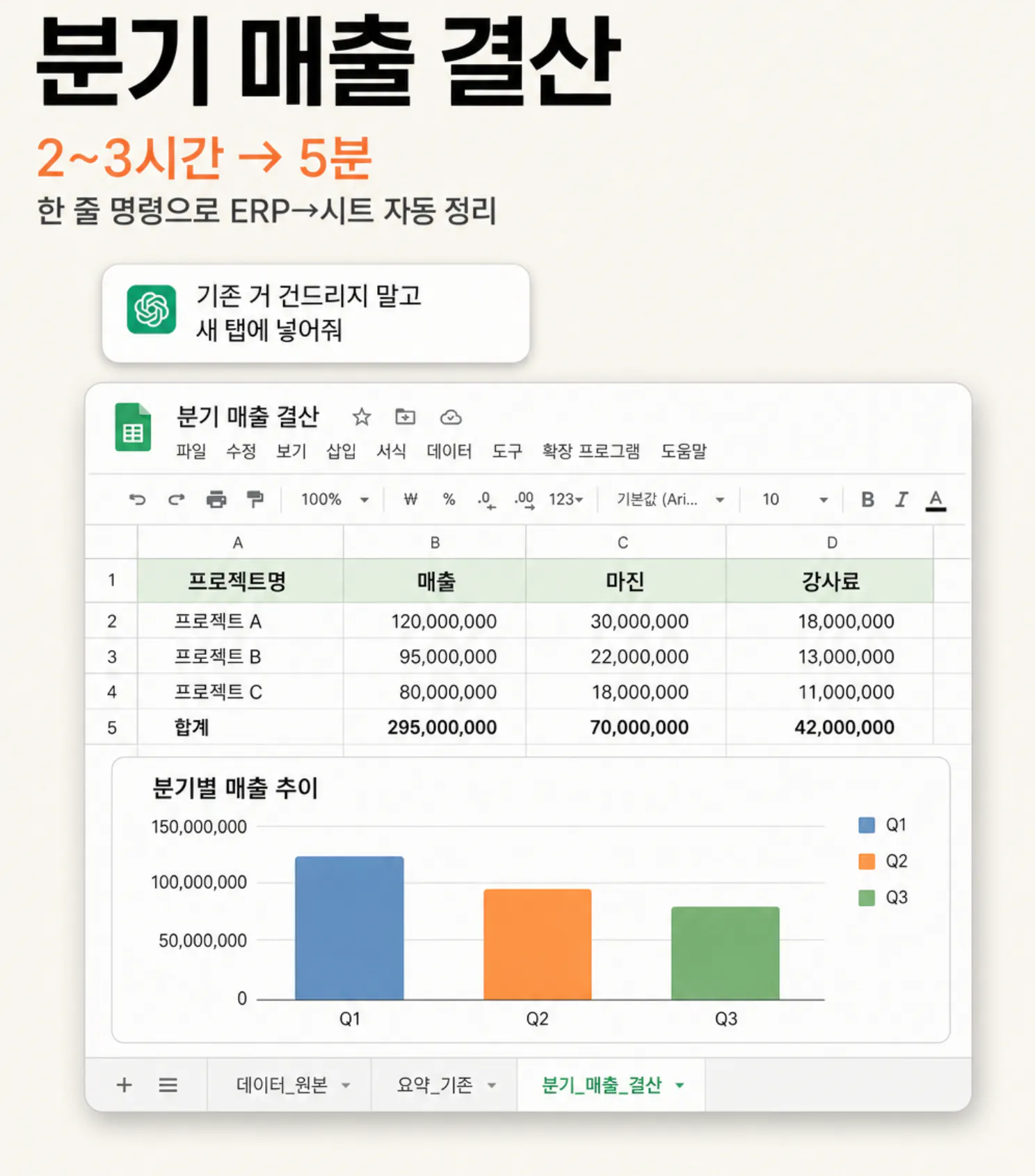Image resolution: width=1035 pixels, height=1176 pixels.
Task: Open the 요약_기존 tab dropdown arrow
Action: click(492, 1085)
